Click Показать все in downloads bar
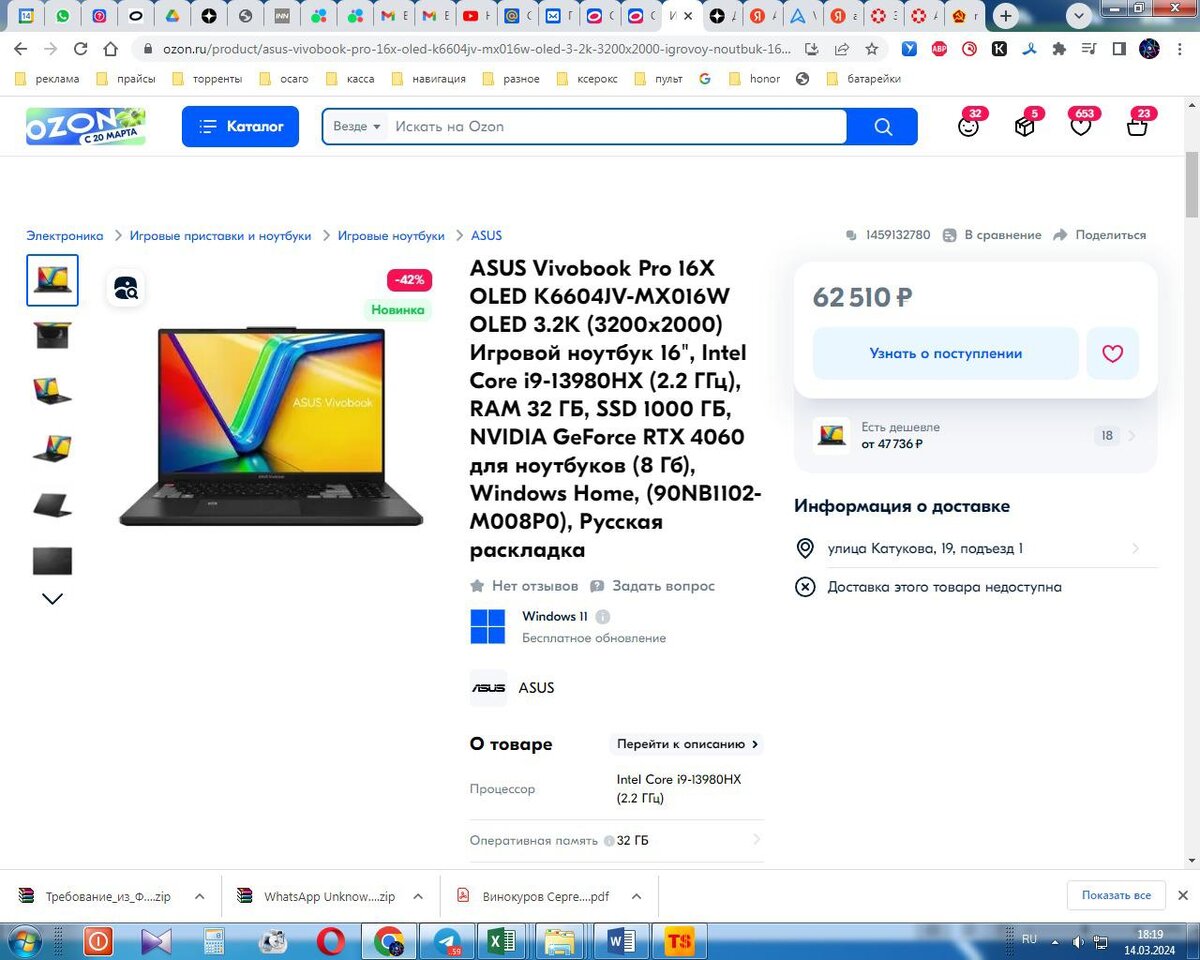This screenshot has height=960, width=1200. (1116, 896)
